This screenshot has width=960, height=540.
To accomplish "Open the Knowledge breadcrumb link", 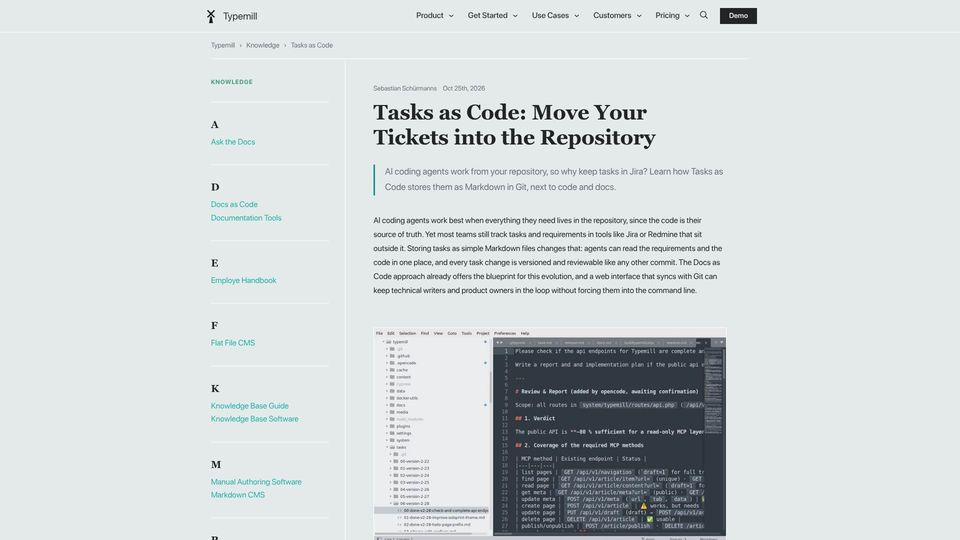I will point(263,45).
